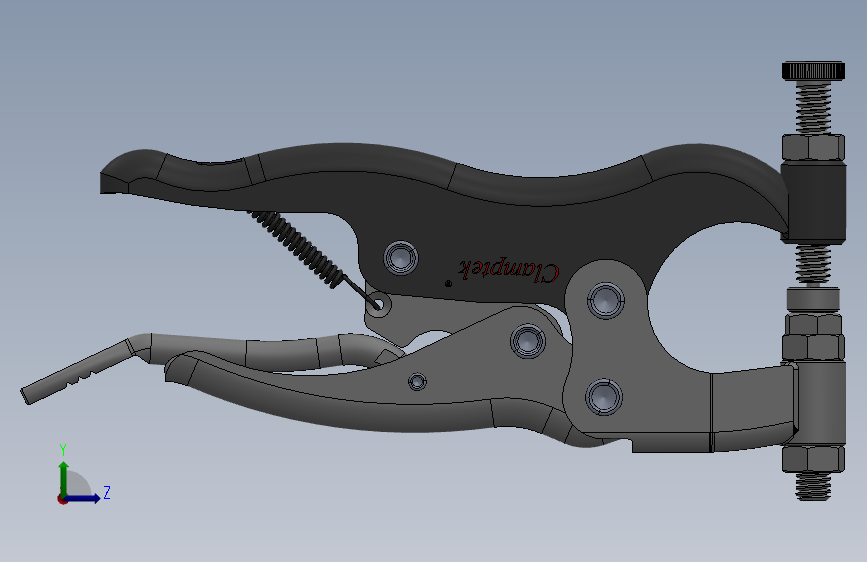Image resolution: width=867 pixels, height=562 pixels.
Task: Click the green Y axis arrow on triad
Action: click(x=64, y=477)
